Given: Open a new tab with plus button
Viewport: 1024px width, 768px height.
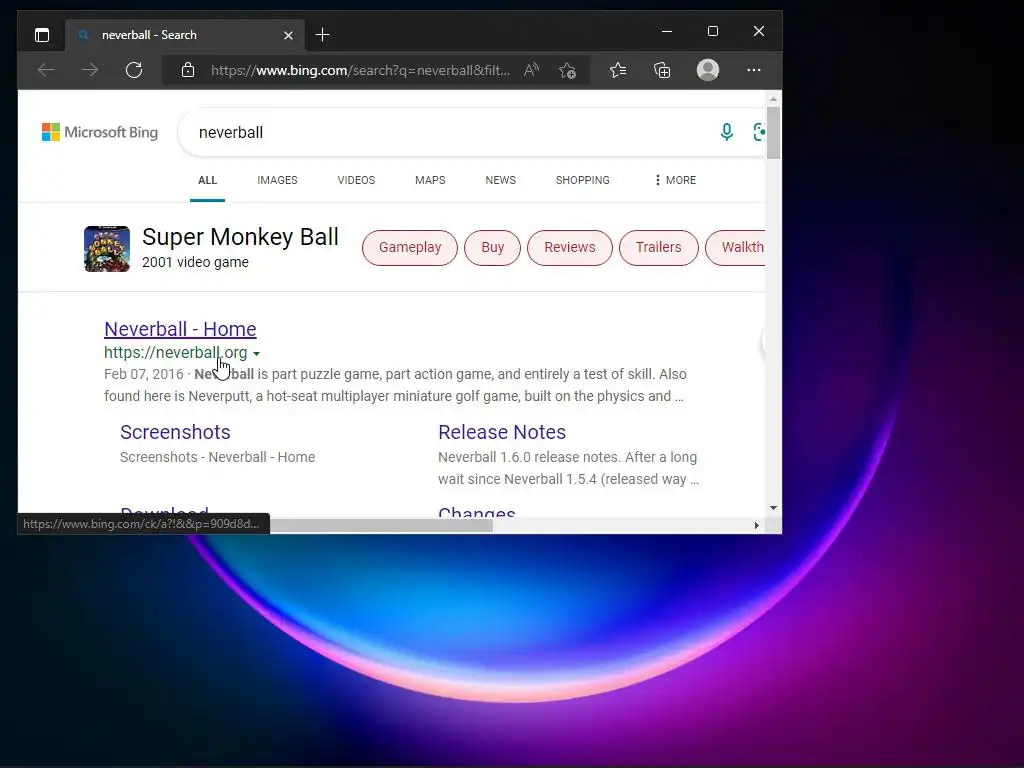Looking at the screenshot, I should click(x=323, y=35).
